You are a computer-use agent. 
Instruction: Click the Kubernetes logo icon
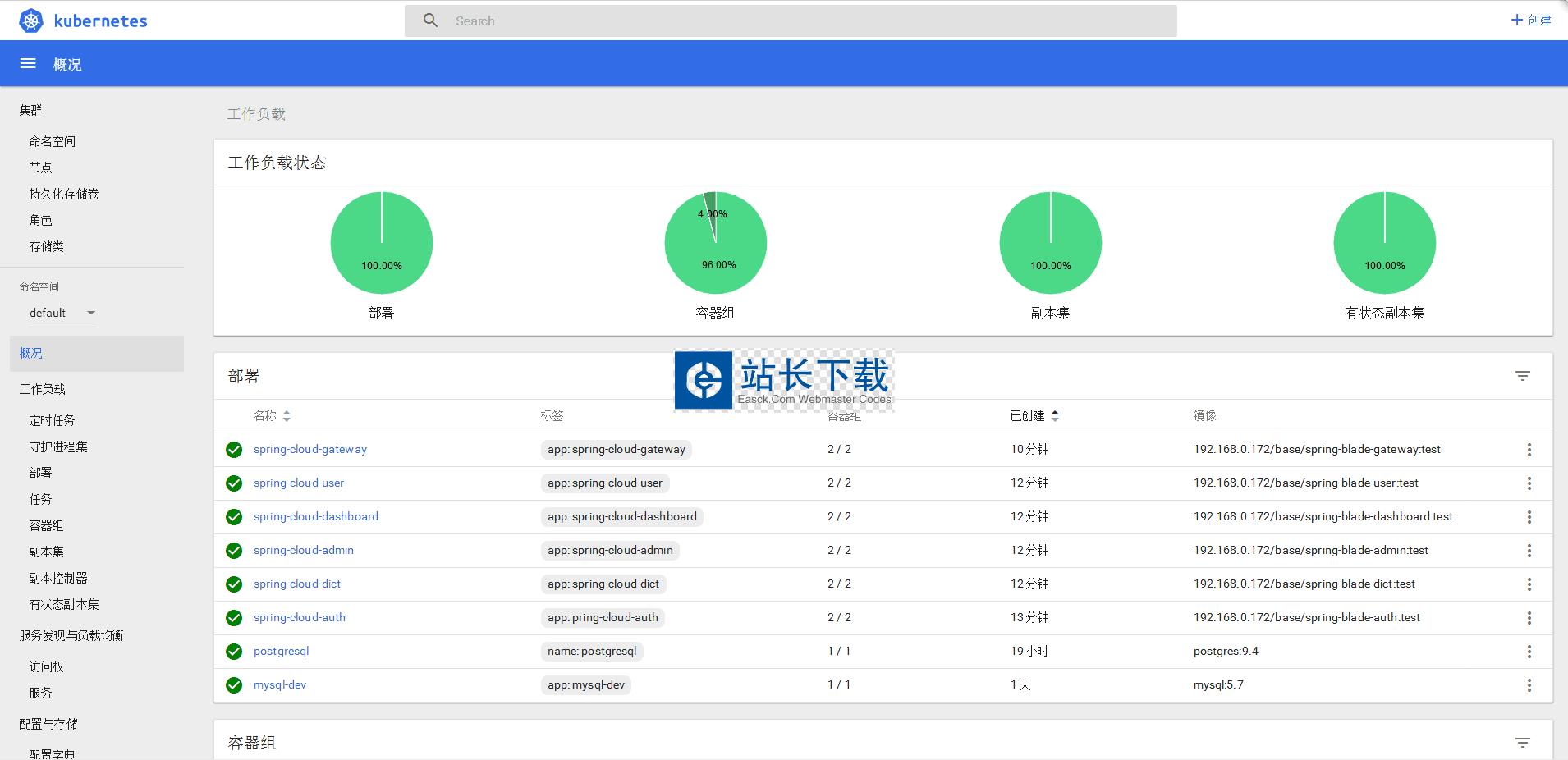pyautogui.click(x=31, y=21)
